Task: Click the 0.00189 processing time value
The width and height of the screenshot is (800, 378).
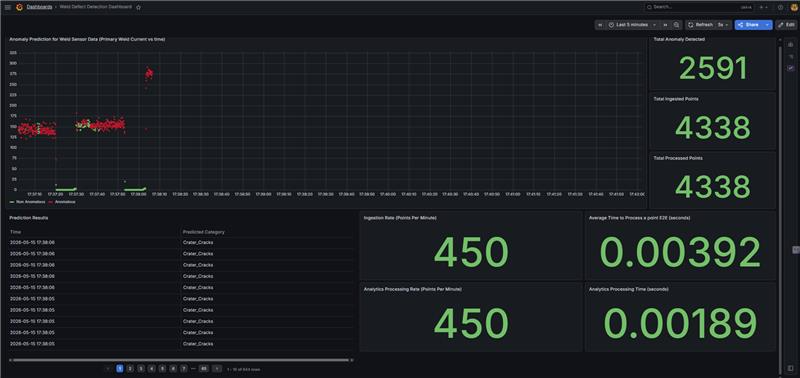Action: point(680,324)
